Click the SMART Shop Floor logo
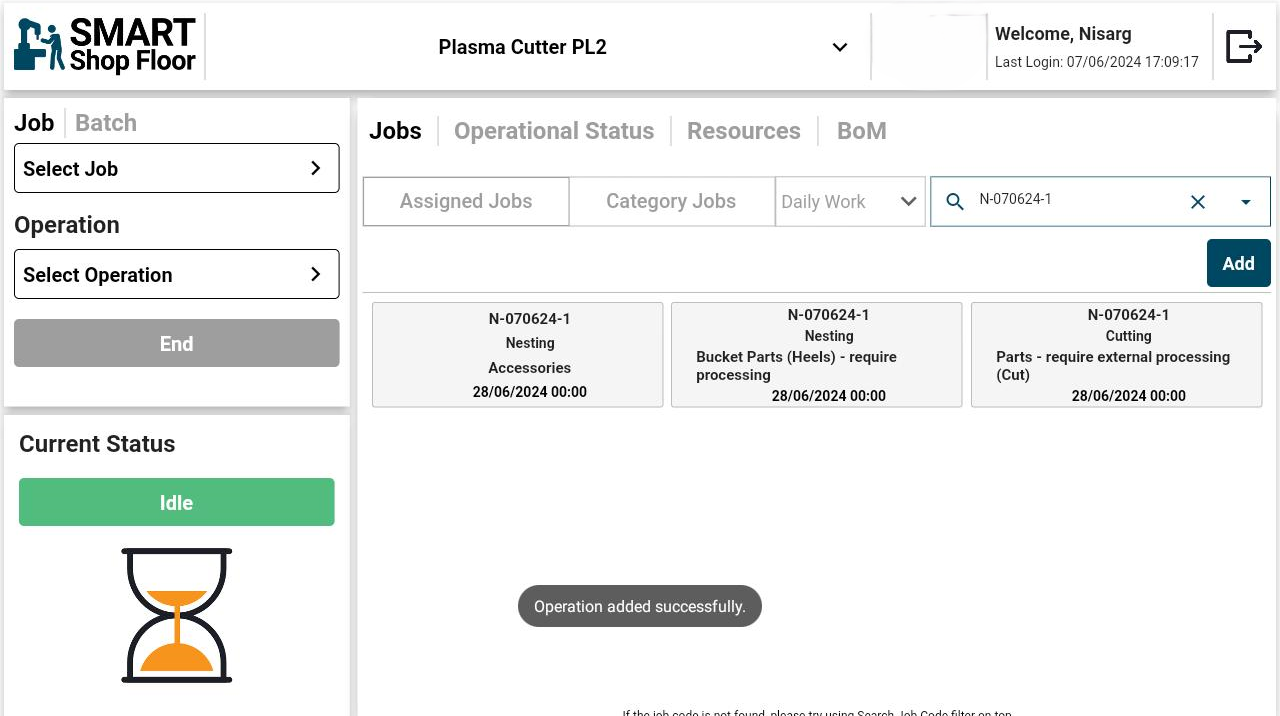Image resolution: width=1280 pixels, height=716 pixels. (105, 47)
